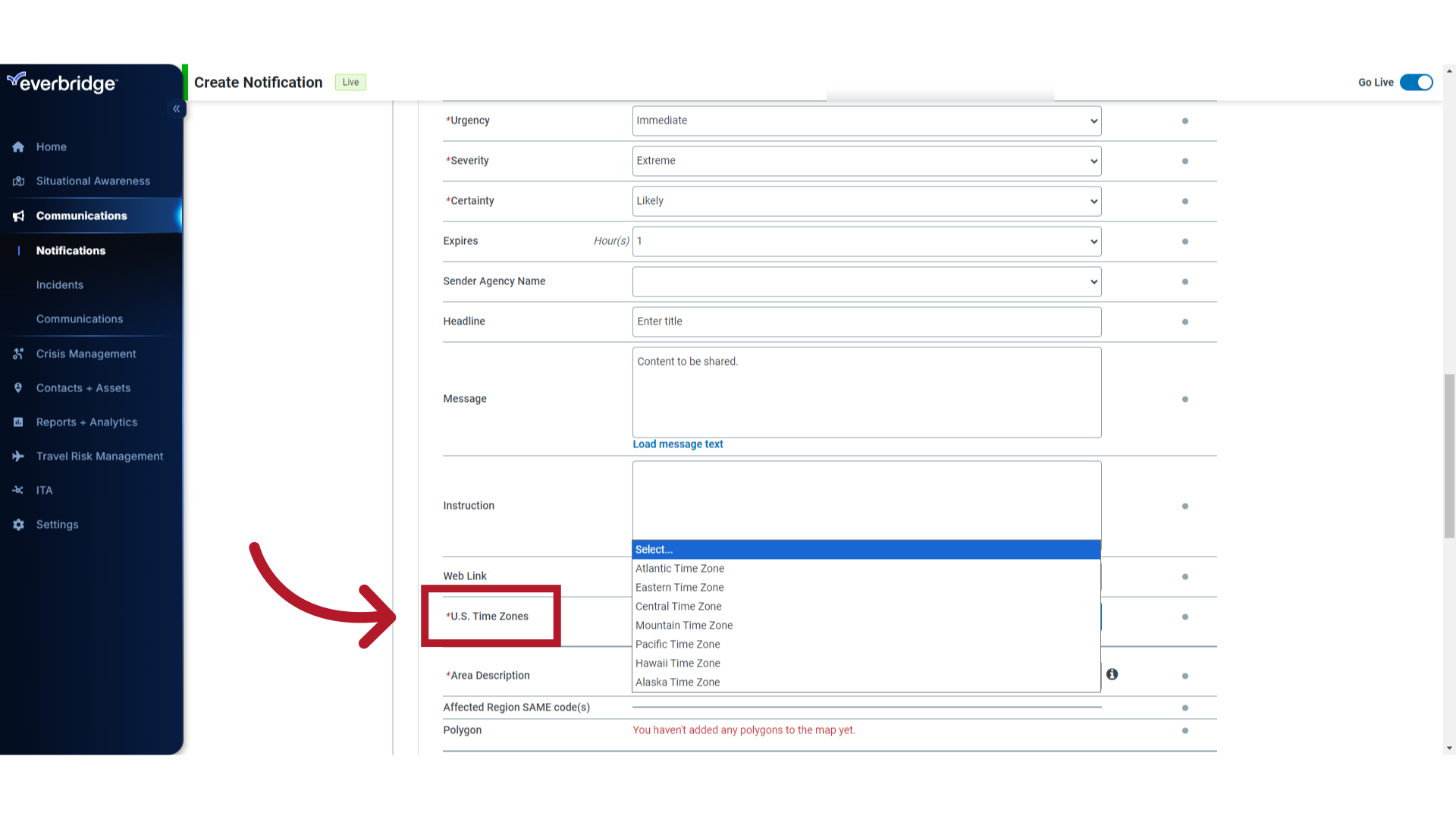This screenshot has height=819, width=1456.
Task: Click Load message text link
Action: tap(678, 444)
